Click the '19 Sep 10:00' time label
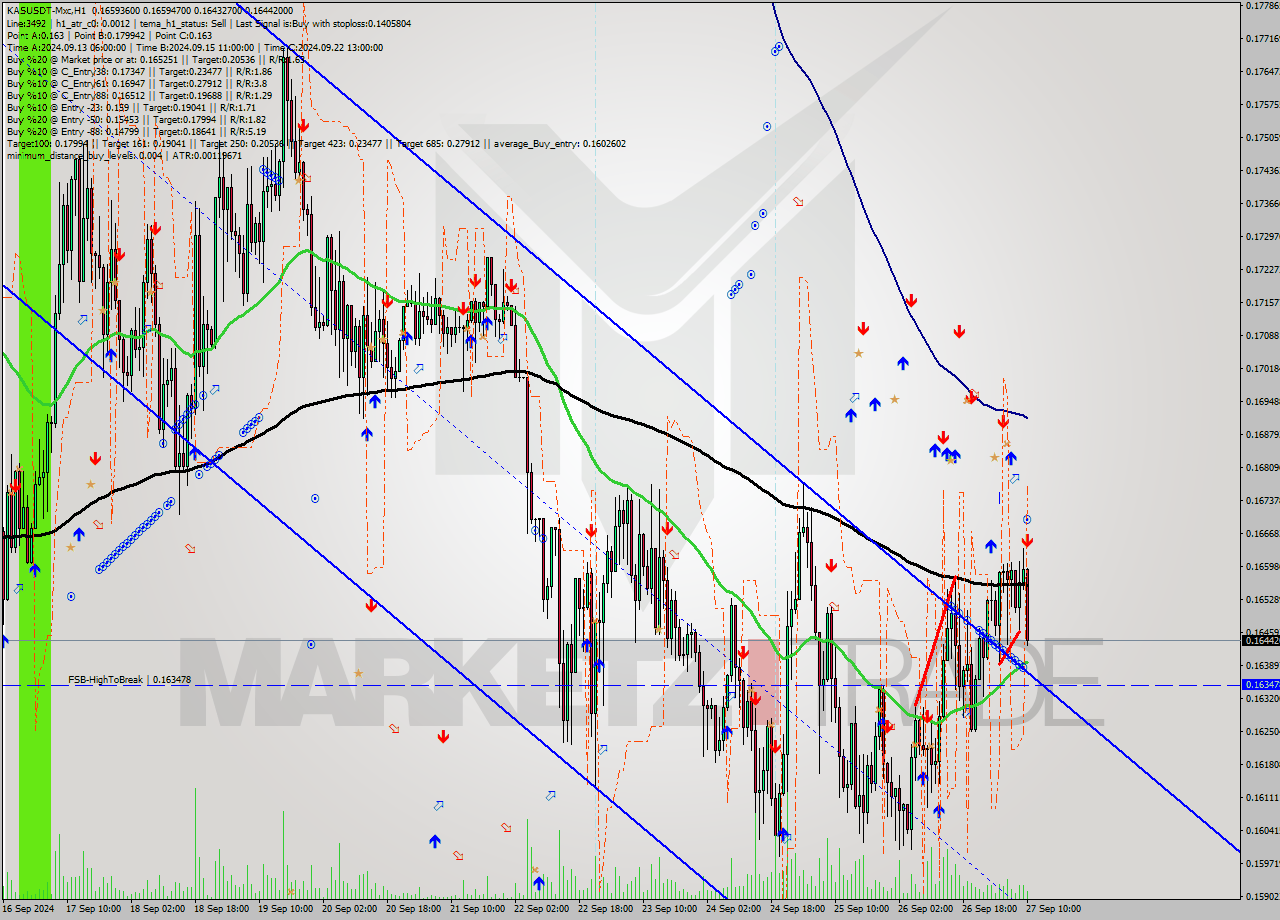 pyautogui.click(x=286, y=909)
